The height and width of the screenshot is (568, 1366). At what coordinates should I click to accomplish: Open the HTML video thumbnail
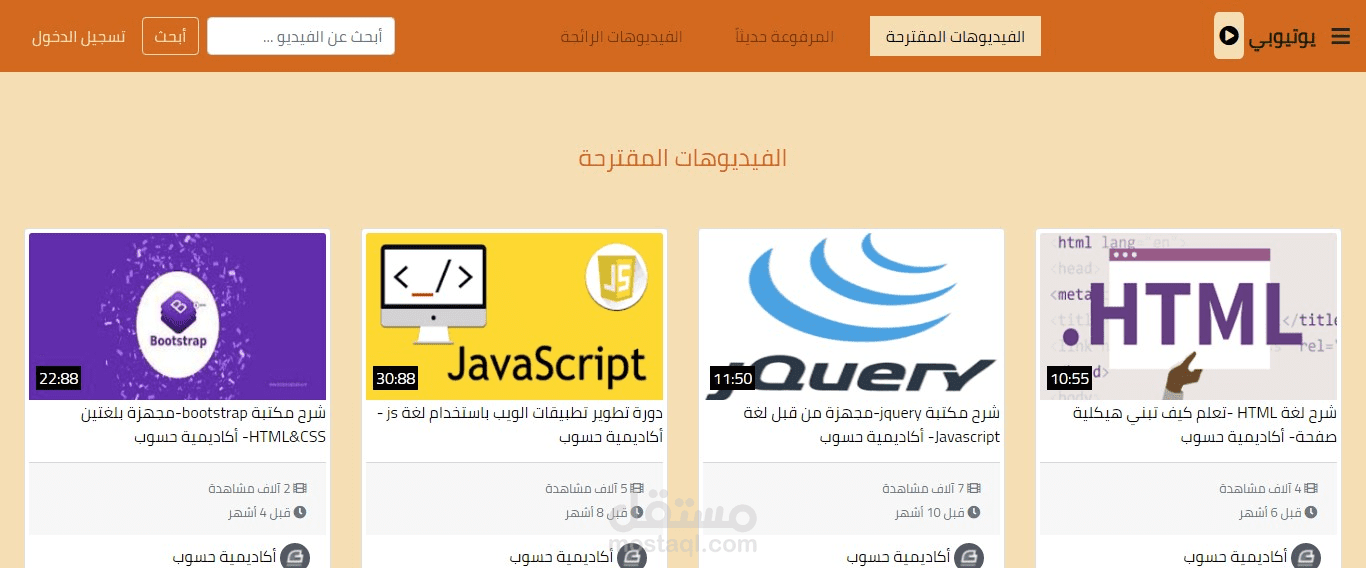(1188, 316)
